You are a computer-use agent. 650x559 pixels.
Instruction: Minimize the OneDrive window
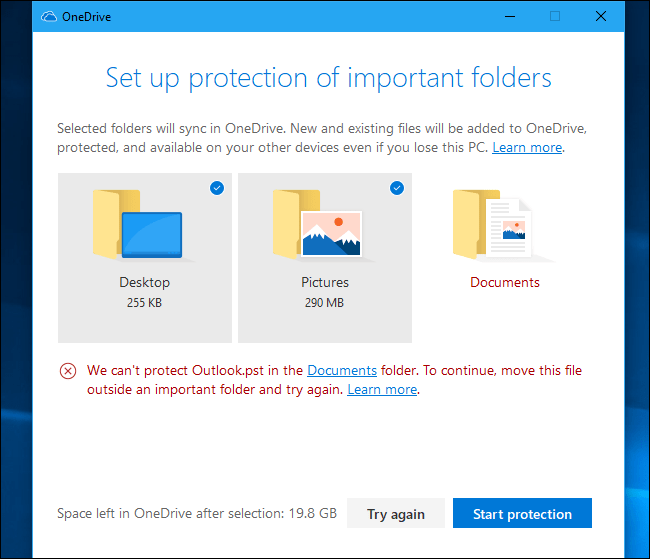[x=509, y=16]
